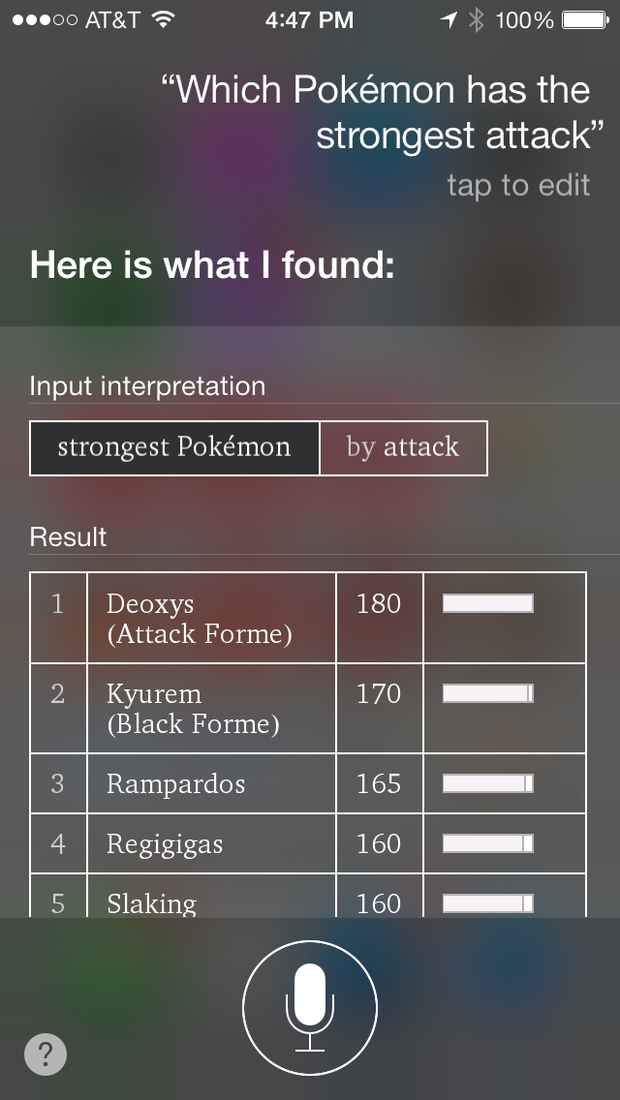Tap the AT&T carrier label
Image resolution: width=620 pixels, height=1100 pixels.
pos(112,20)
